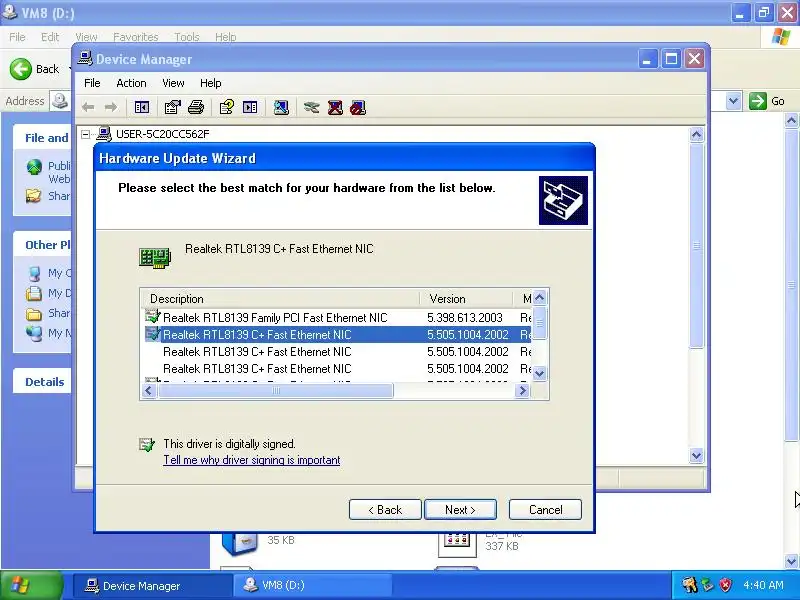Click the Start button
Screen dimensions: 800x600
32,585
